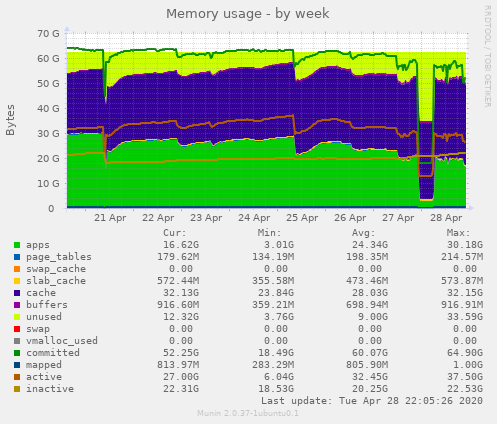Viewport: 497px width, 424px height.
Task: Click the apps green legend swatch
Action: [17, 245]
